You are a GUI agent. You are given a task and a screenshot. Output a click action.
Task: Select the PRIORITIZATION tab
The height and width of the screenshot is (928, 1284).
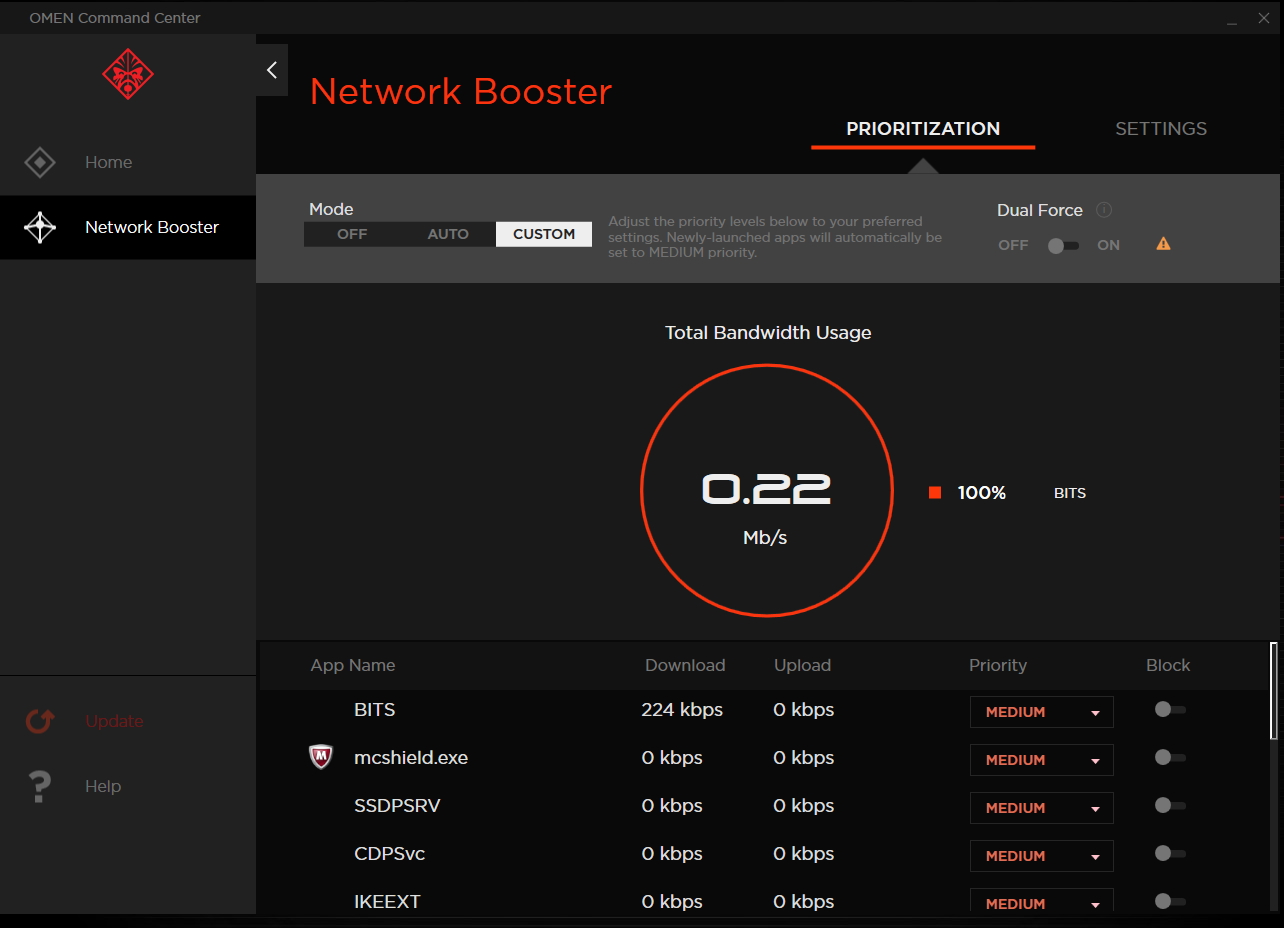922,129
